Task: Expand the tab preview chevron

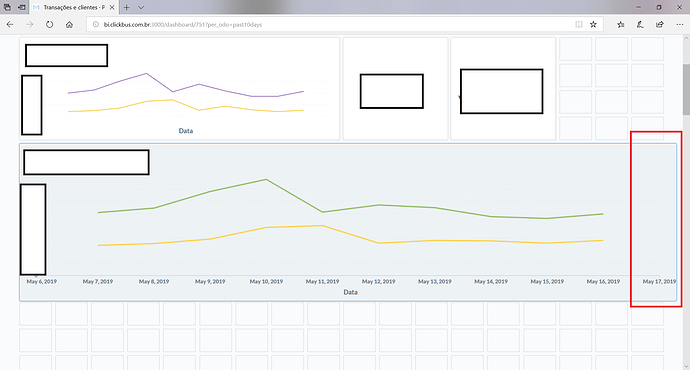Action: coord(141,7)
